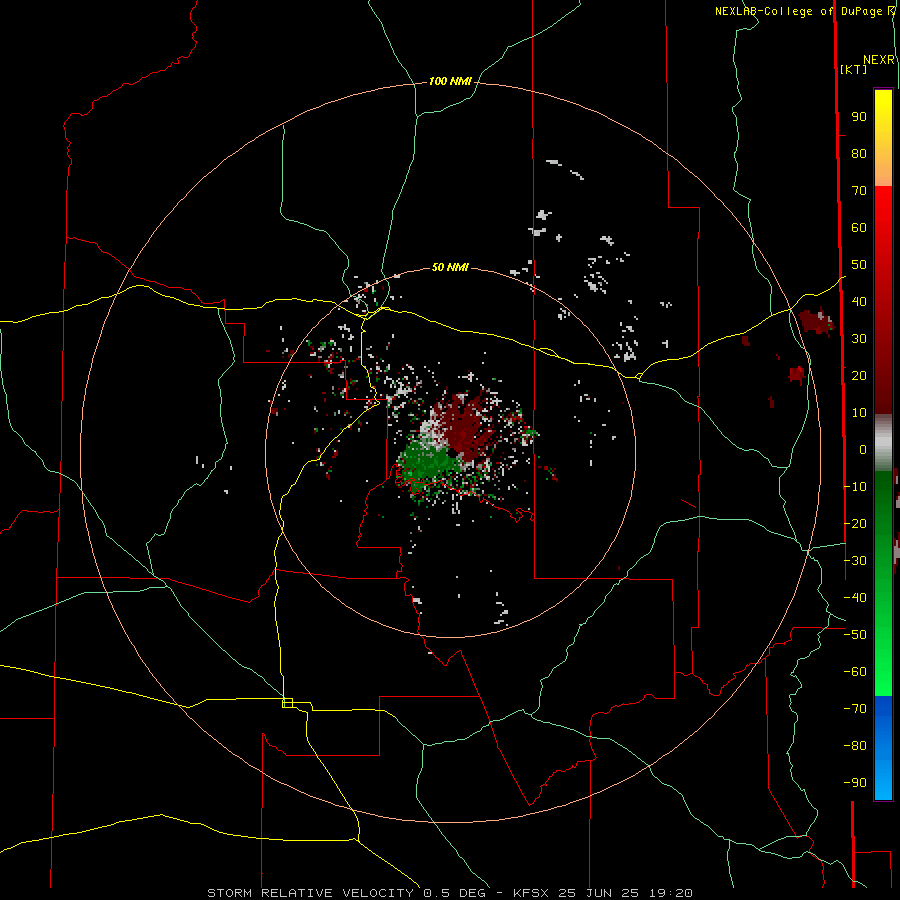
Task: Click the maroon outbound velocity patch near radar
Action: coord(464,426)
